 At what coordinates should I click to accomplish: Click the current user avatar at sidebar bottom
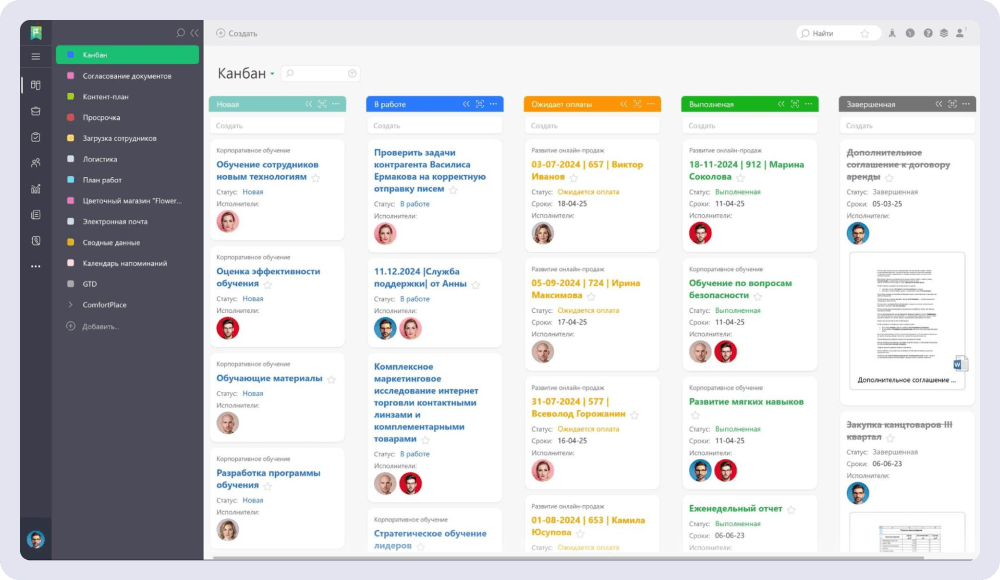[x=36, y=539]
